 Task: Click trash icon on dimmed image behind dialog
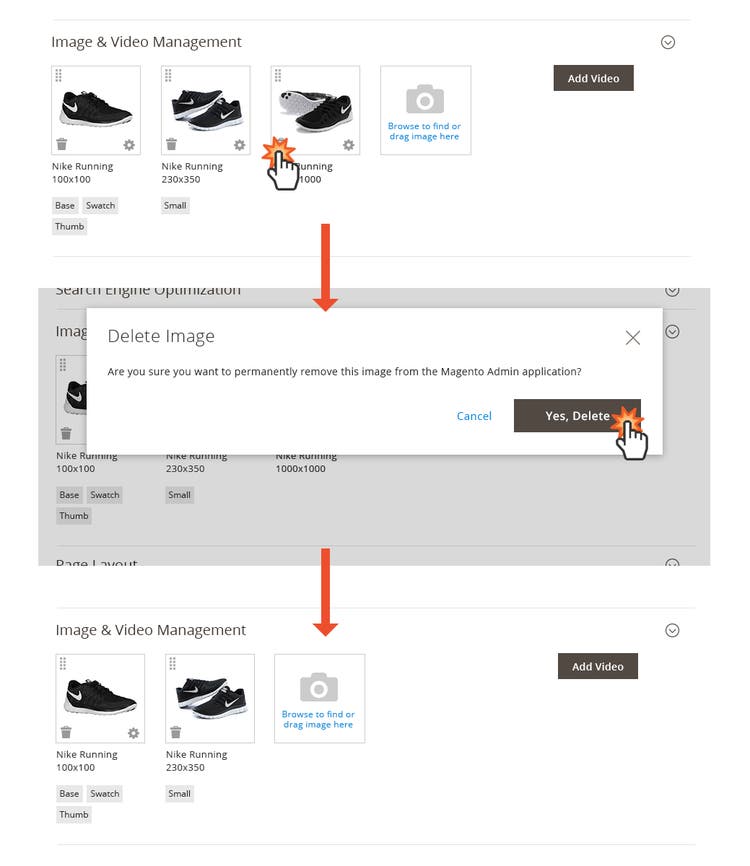coord(66,434)
